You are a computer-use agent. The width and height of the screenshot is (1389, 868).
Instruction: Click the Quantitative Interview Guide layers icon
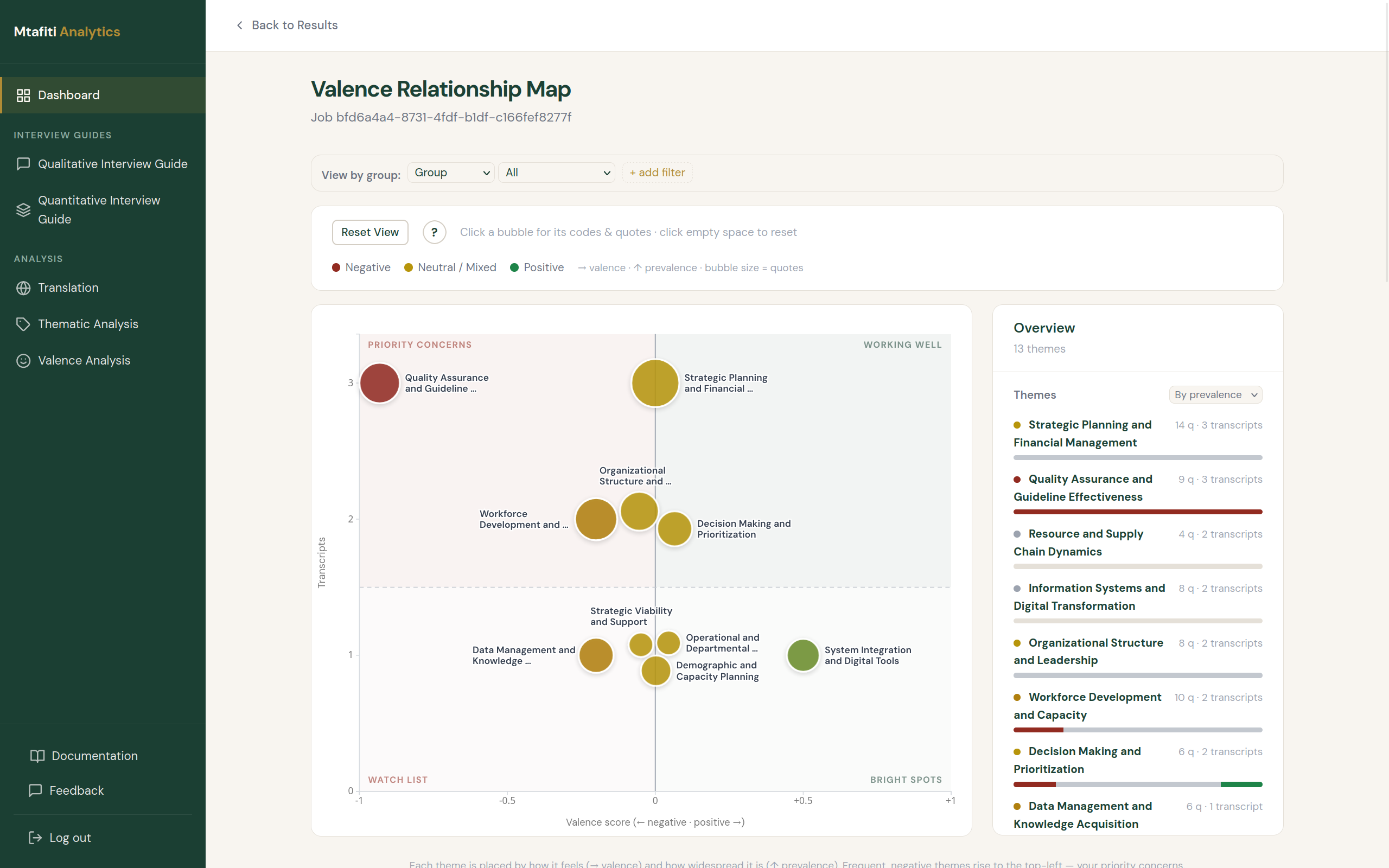[x=23, y=210]
